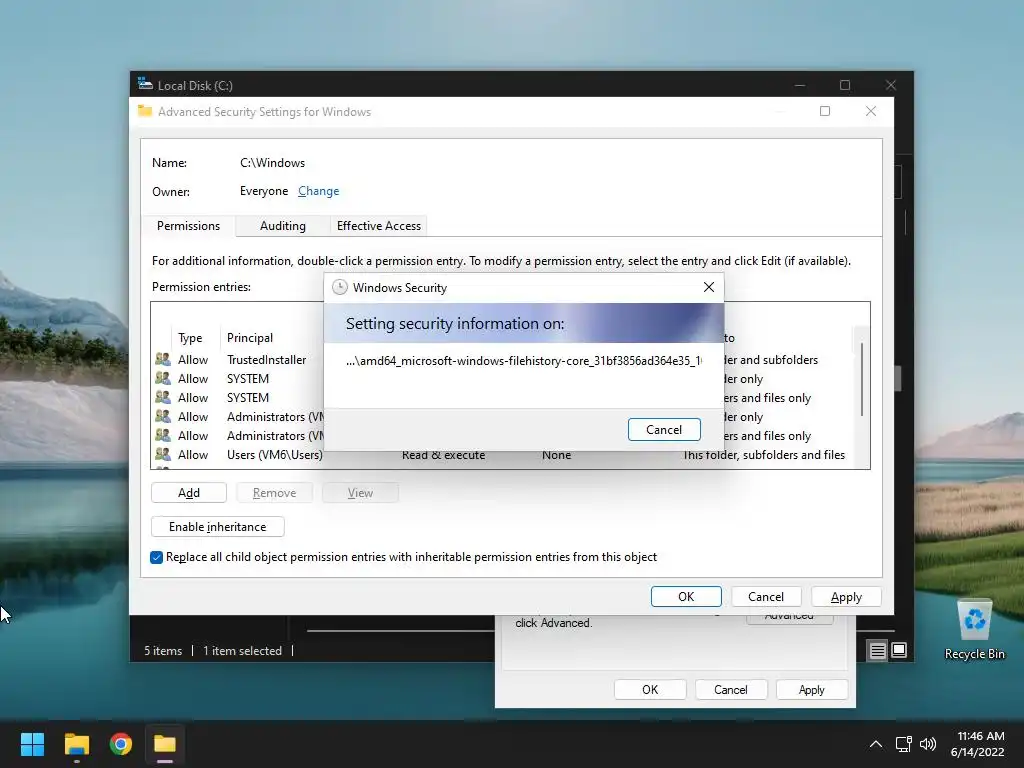Click the Windows Security clock icon

[340, 287]
